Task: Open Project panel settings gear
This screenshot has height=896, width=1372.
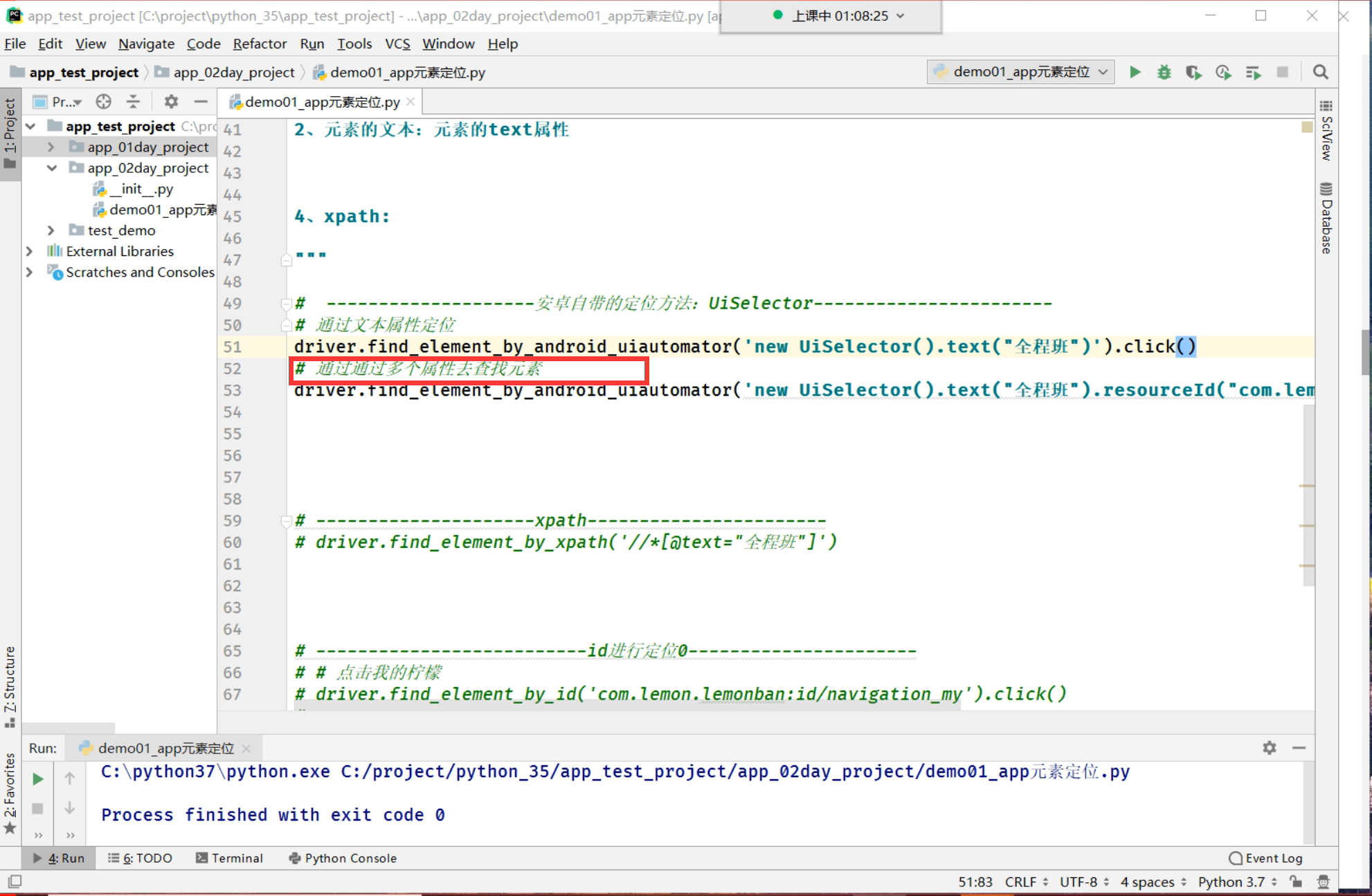Action: (x=171, y=102)
